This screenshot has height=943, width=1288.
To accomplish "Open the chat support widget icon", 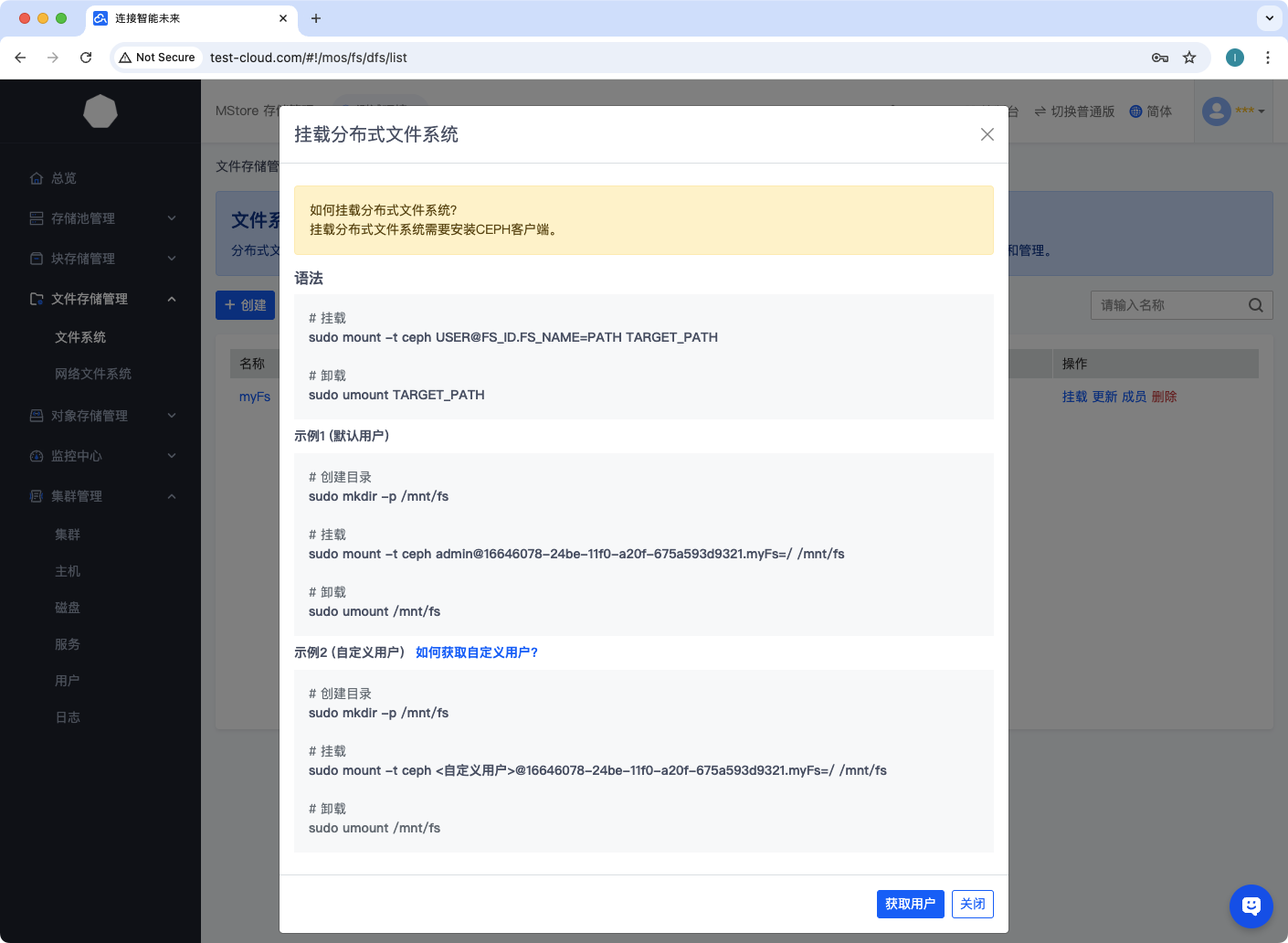I will (x=1251, y=906).
